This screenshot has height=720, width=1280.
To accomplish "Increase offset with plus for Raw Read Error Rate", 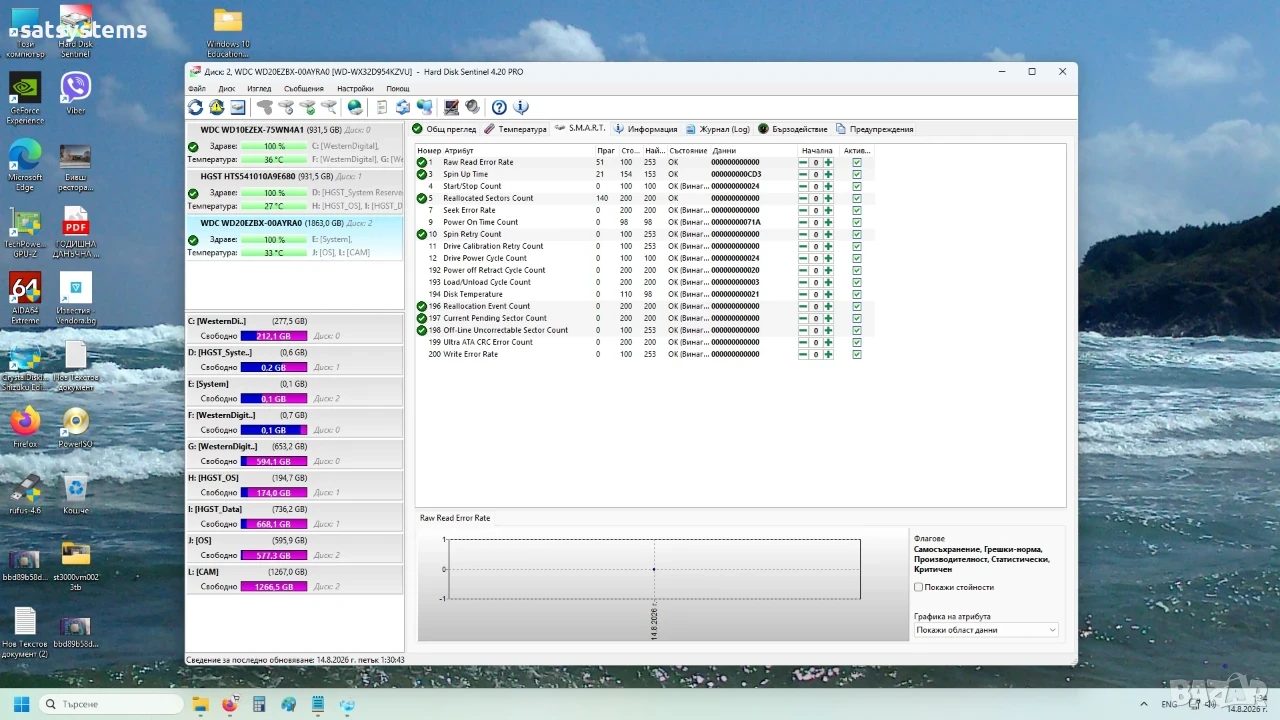I will pos(828,162).
